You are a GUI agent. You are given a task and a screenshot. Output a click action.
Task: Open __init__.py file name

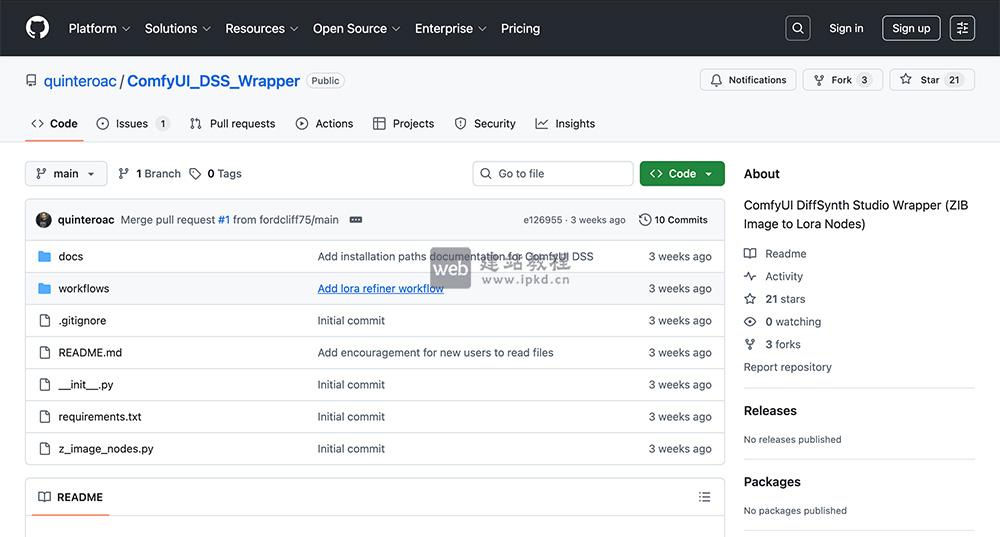click(86, 385)
